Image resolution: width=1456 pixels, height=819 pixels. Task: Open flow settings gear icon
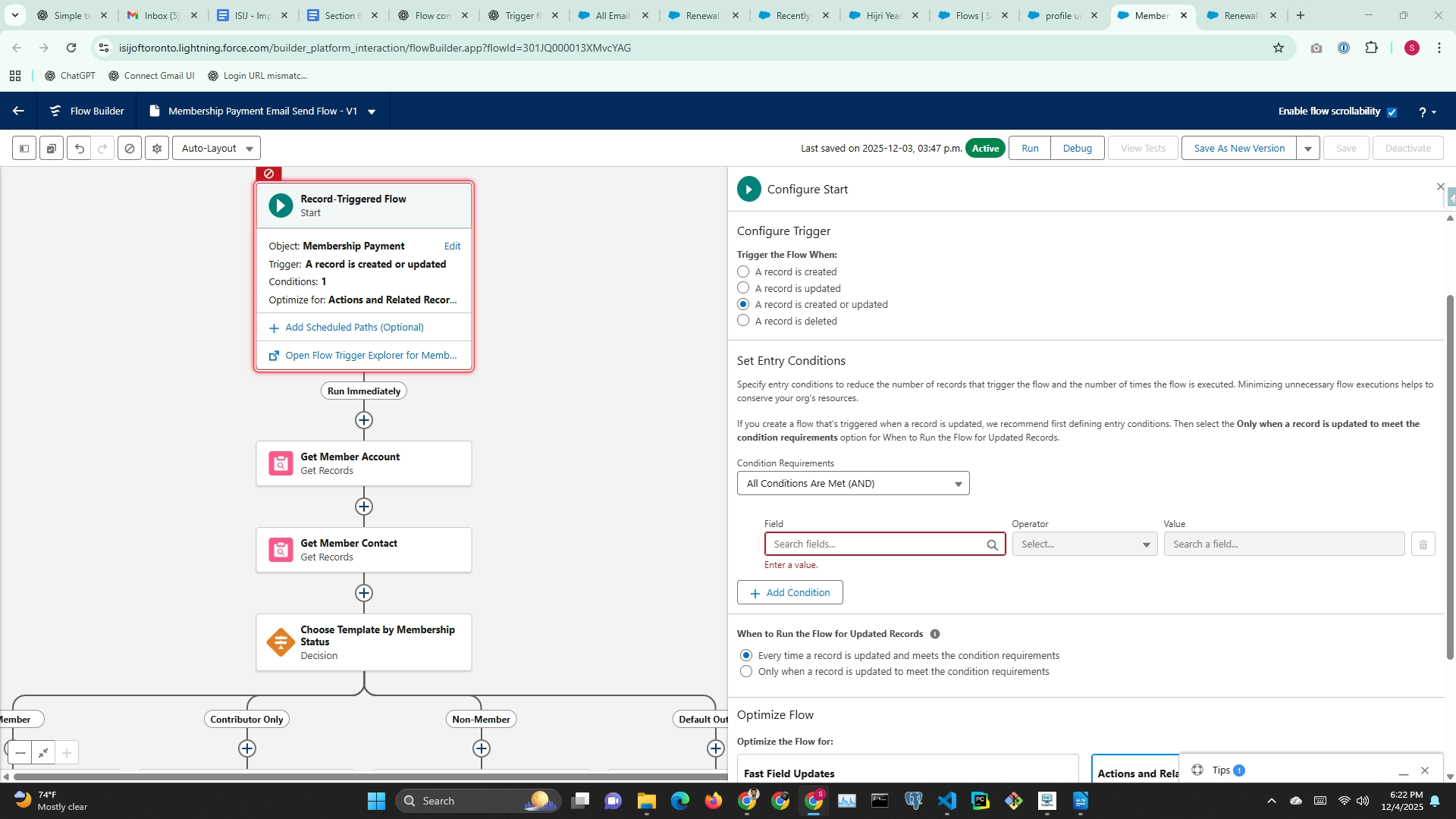coord(157,149)
